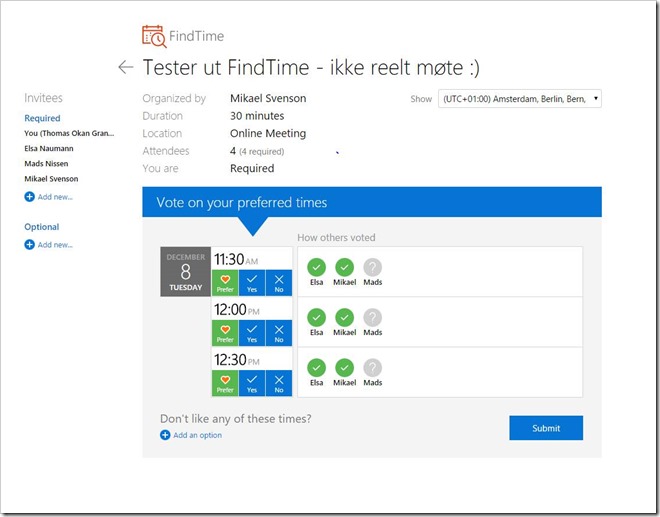Vote No for 12:30 PM

coord(279,383)
